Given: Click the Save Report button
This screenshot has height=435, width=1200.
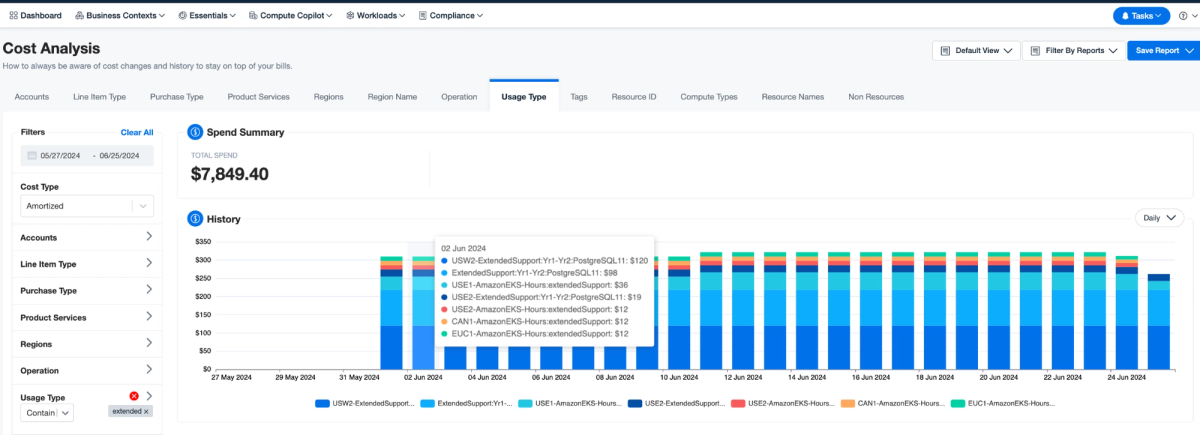Looking at the screenshot, I should 1159,50.
